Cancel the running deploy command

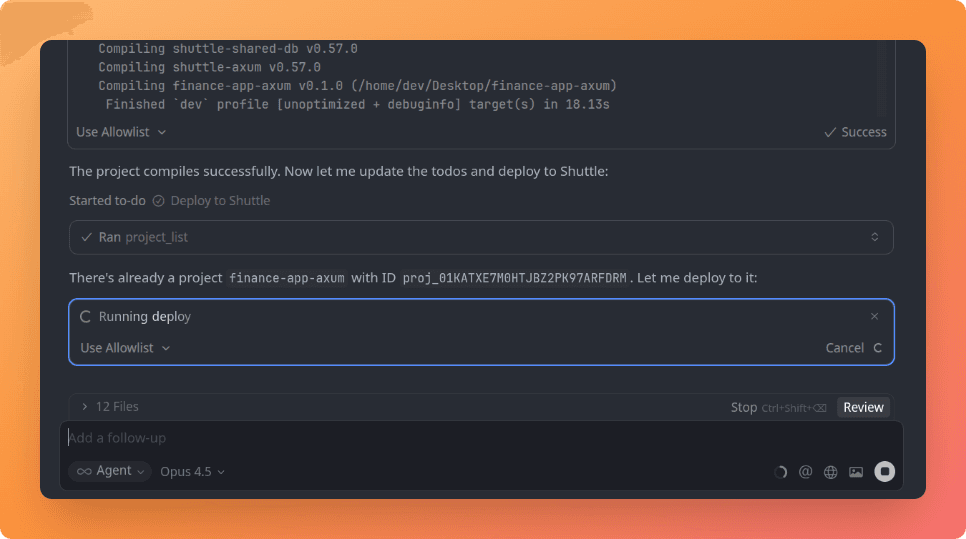(x=844, y=348)
